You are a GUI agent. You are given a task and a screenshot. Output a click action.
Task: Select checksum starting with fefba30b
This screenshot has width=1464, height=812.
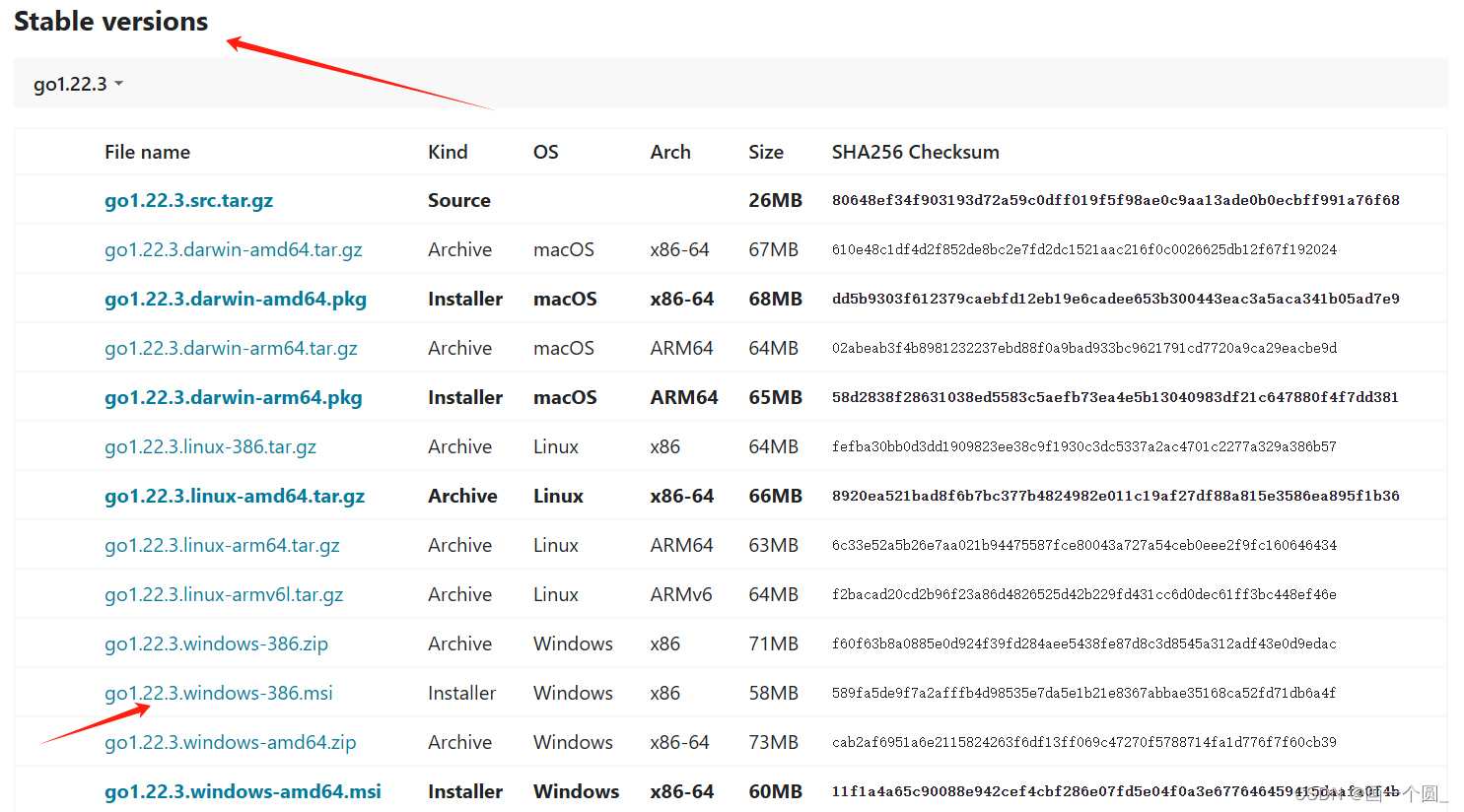1084,446
